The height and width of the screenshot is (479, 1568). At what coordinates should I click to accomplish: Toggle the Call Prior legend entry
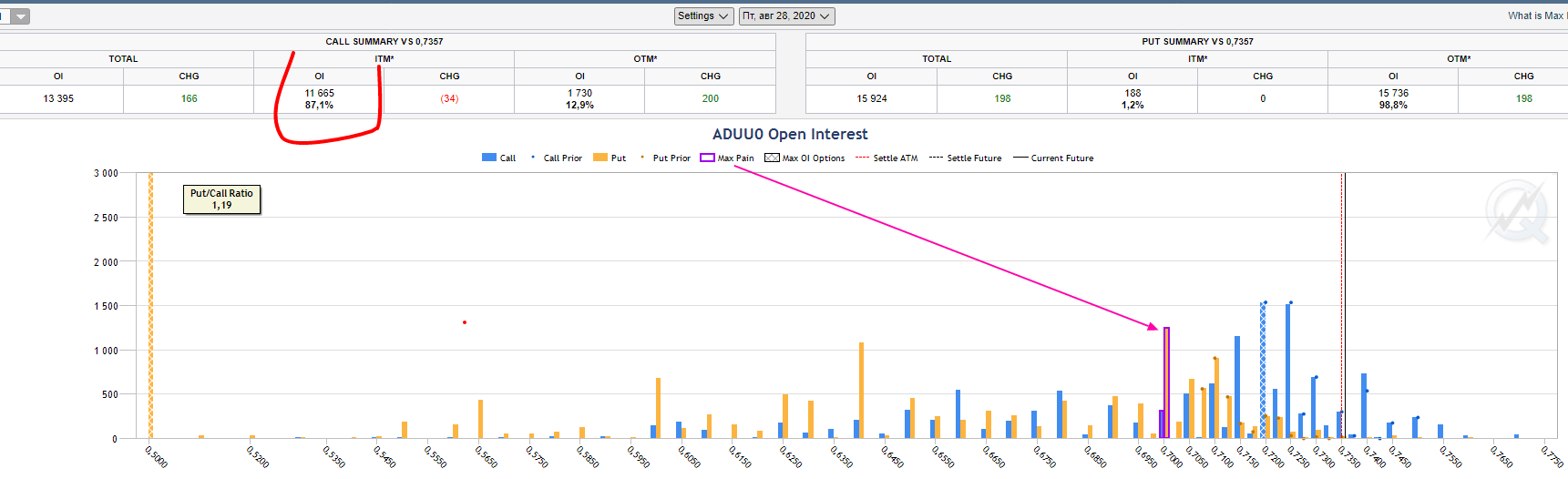point(555,158)
